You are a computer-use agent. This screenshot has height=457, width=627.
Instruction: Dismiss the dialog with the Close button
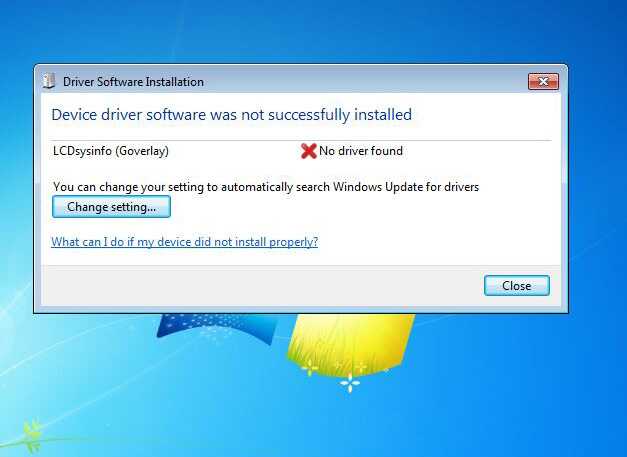pyautogui.click(x=517, y=285)
